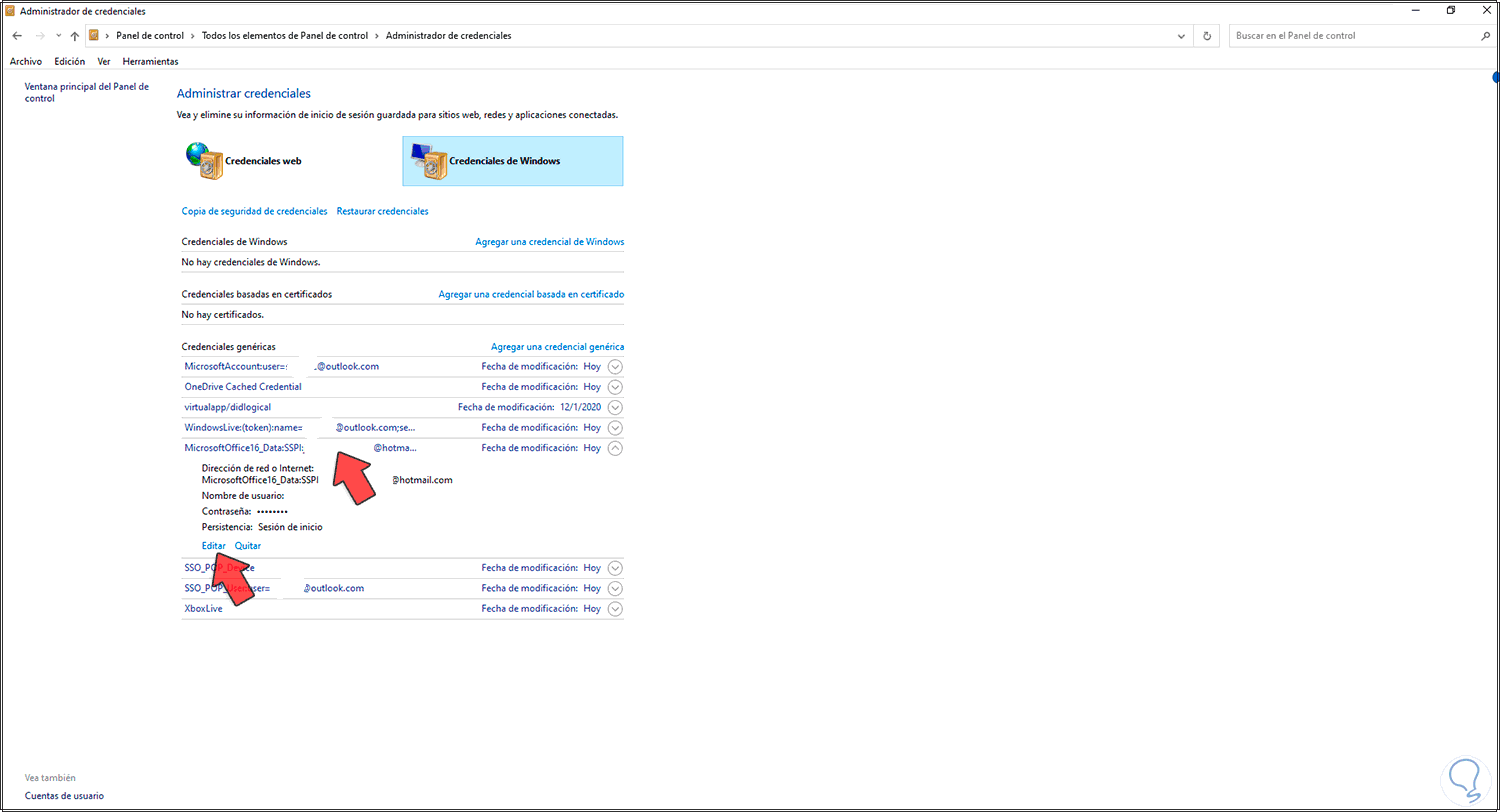
Task: Select Administrador de credenciales breadcrumb
Action: (449, 36)
